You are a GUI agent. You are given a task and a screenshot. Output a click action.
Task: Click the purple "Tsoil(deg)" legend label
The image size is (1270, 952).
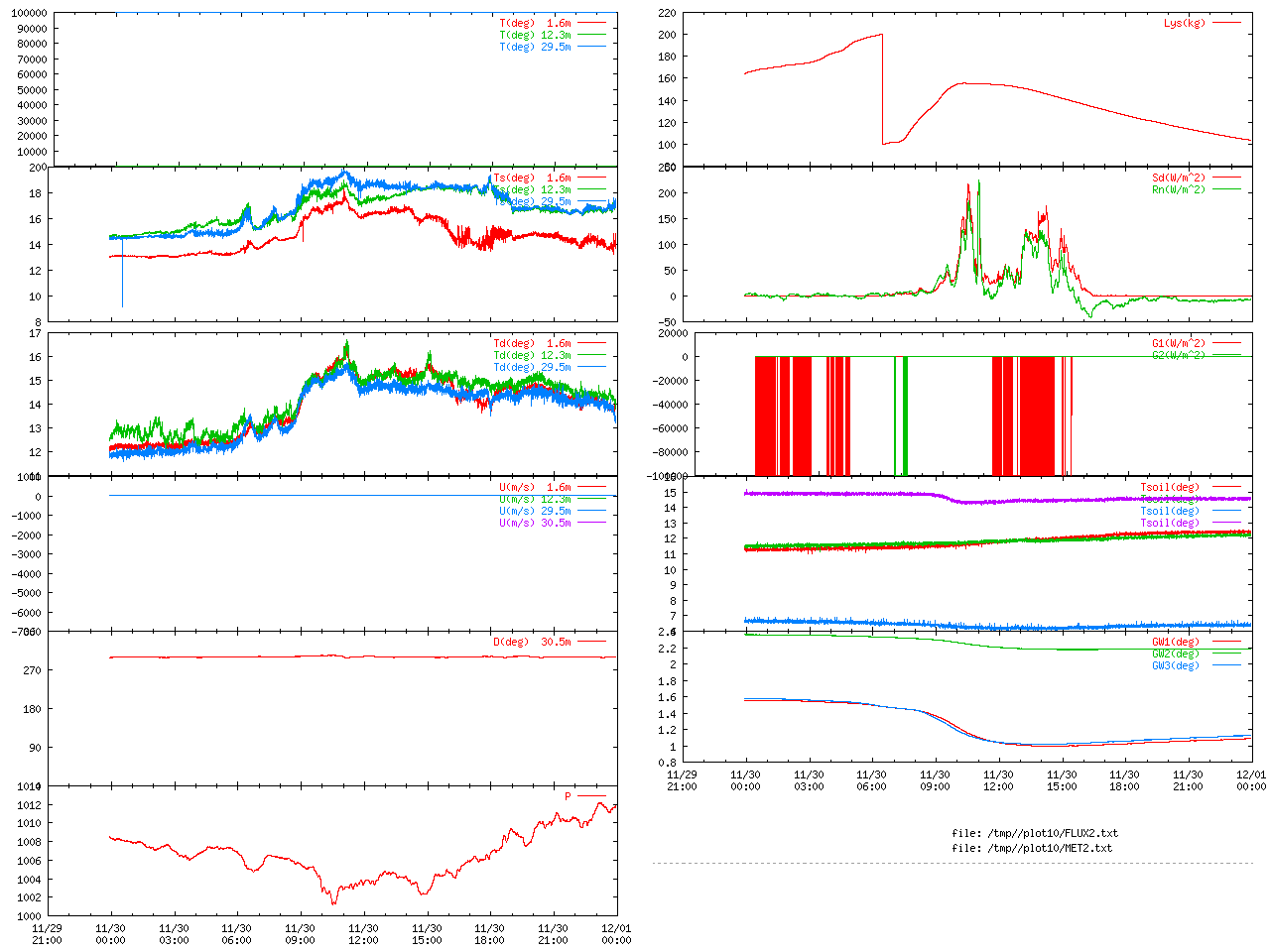[x=1170, y=523]
